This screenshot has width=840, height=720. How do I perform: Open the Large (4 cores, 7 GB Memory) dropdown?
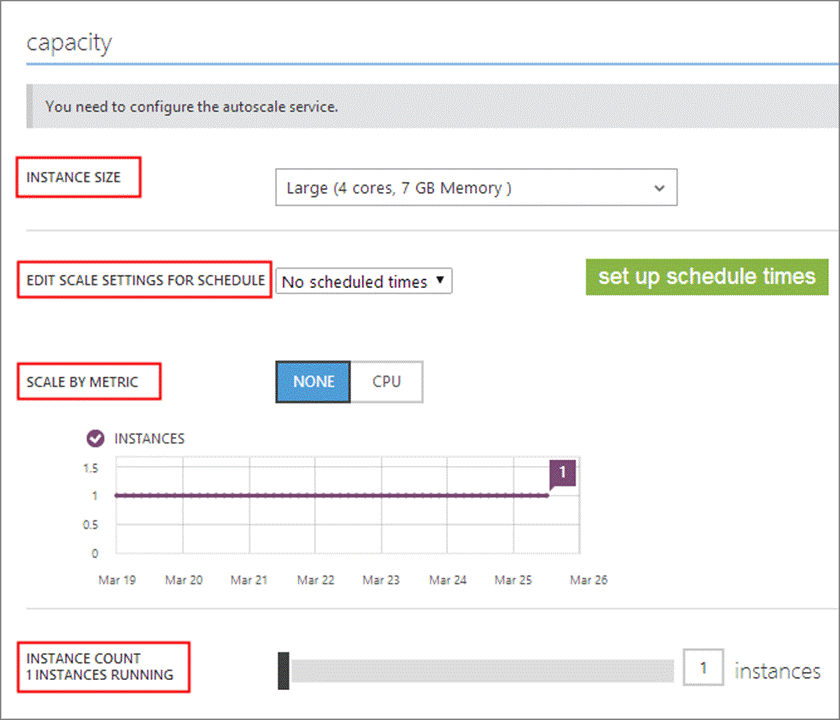click(476, 188)
